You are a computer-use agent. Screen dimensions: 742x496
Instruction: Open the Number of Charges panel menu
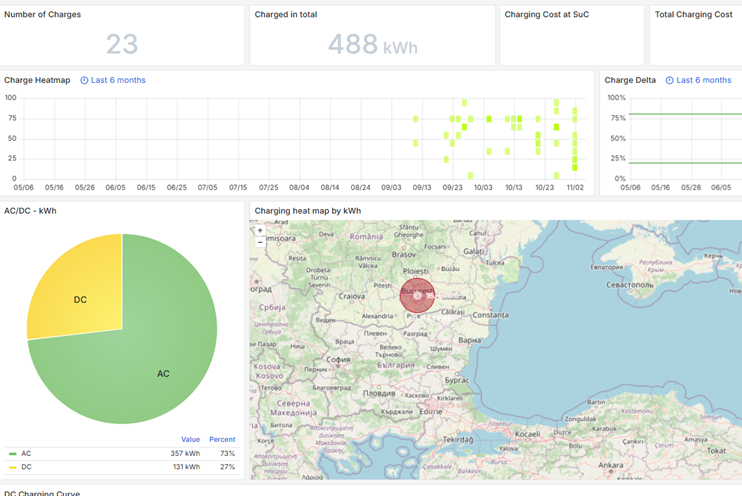pos(43,15)
